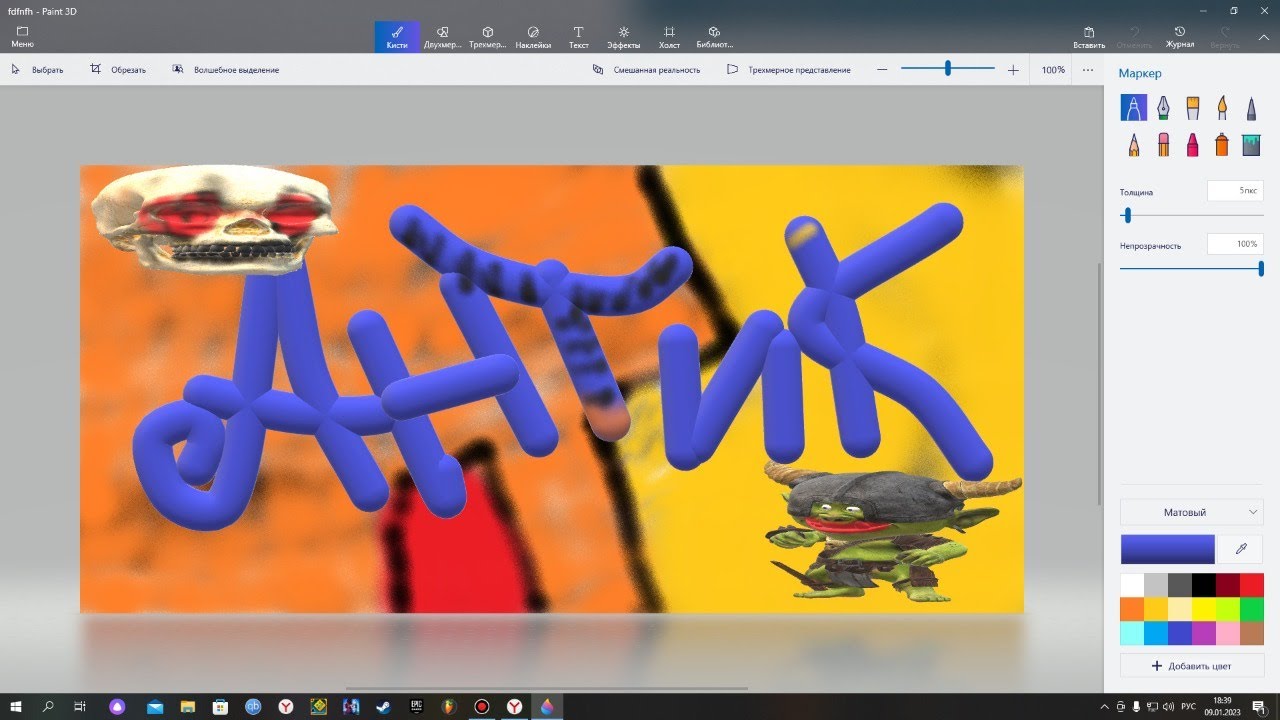This screenshot has width=1280, height=720.
Task: Open the Журнал history panel
Action: 1180,37
